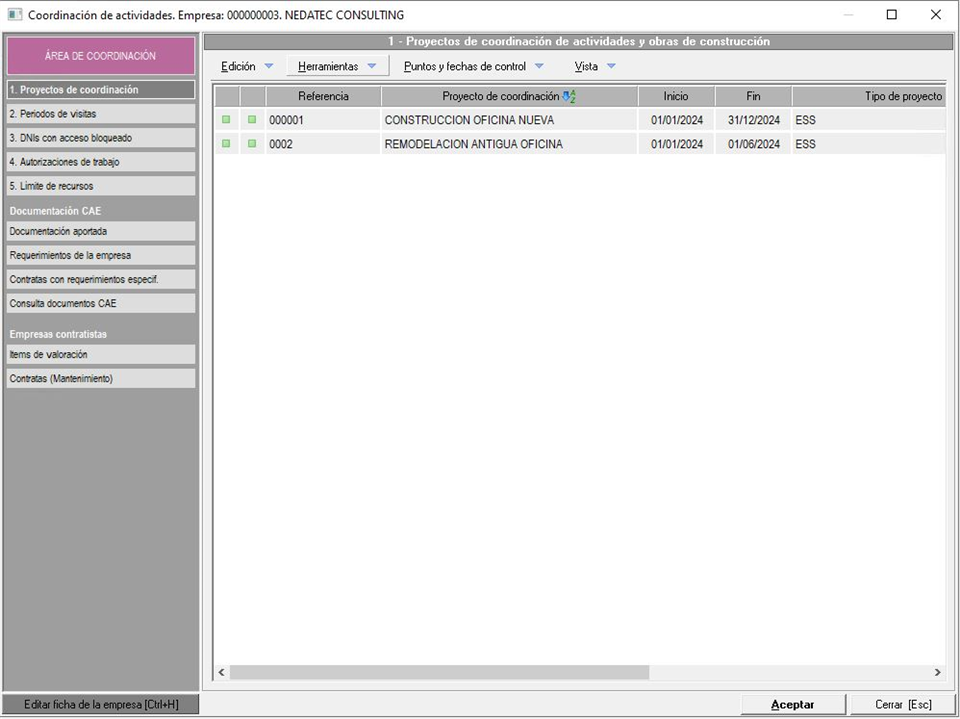
Task: Click the horizontal scrollbar thumb
Action: point(438,673)
